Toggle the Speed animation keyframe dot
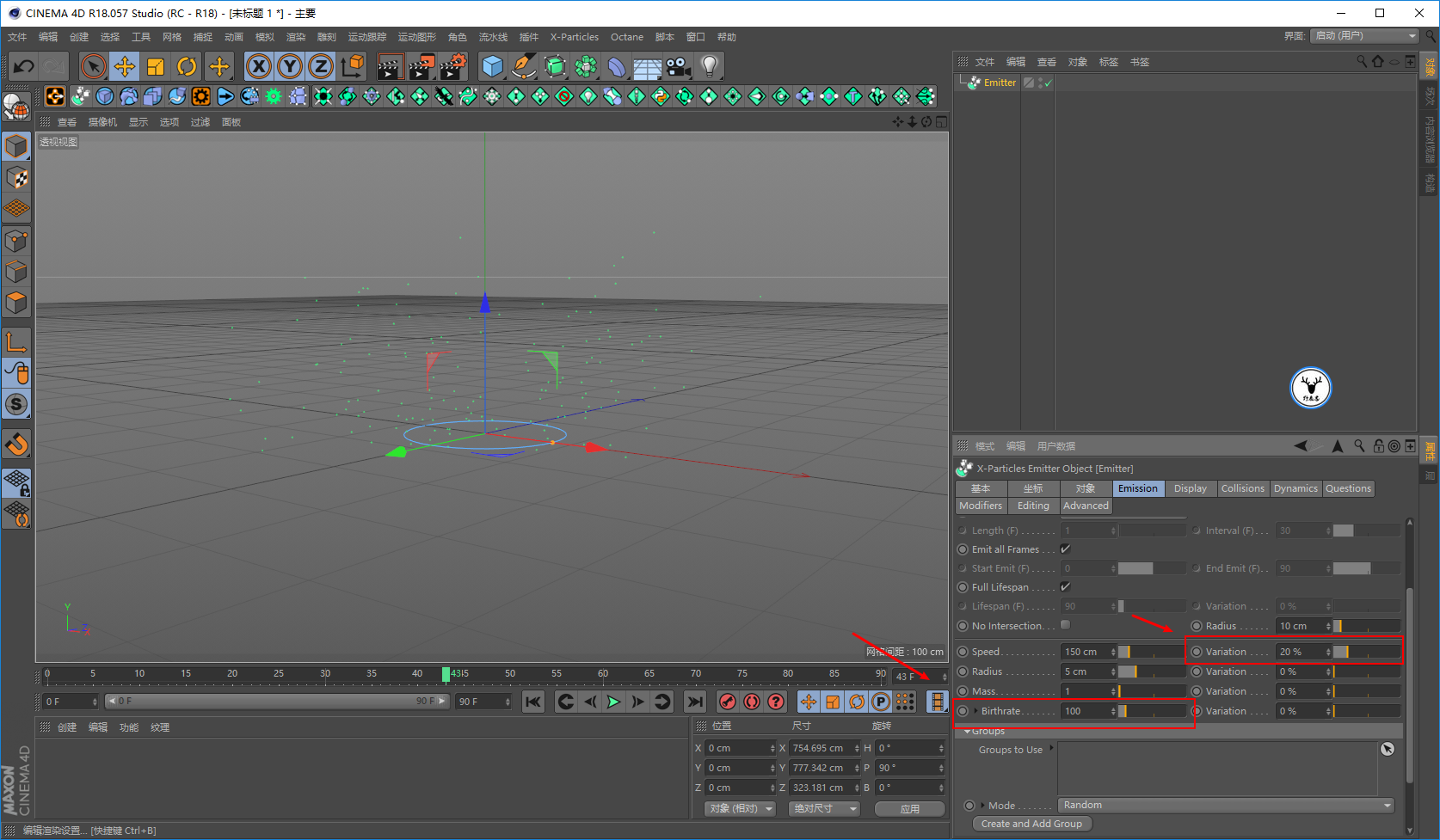This screenshot has height=840, width=1440. tap(963, 652)
